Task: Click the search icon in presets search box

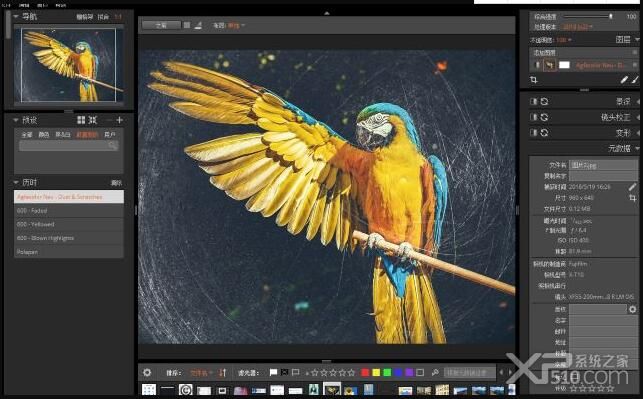Action: pos(113,146)
